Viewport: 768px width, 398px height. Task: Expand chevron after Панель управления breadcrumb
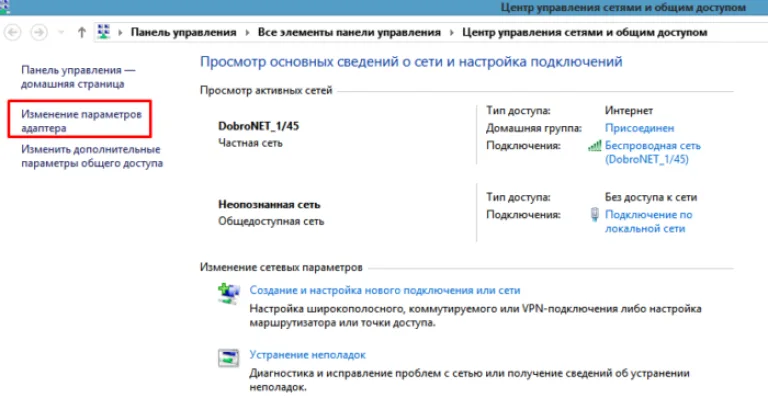pyautogui.click(x=247, y=33)
